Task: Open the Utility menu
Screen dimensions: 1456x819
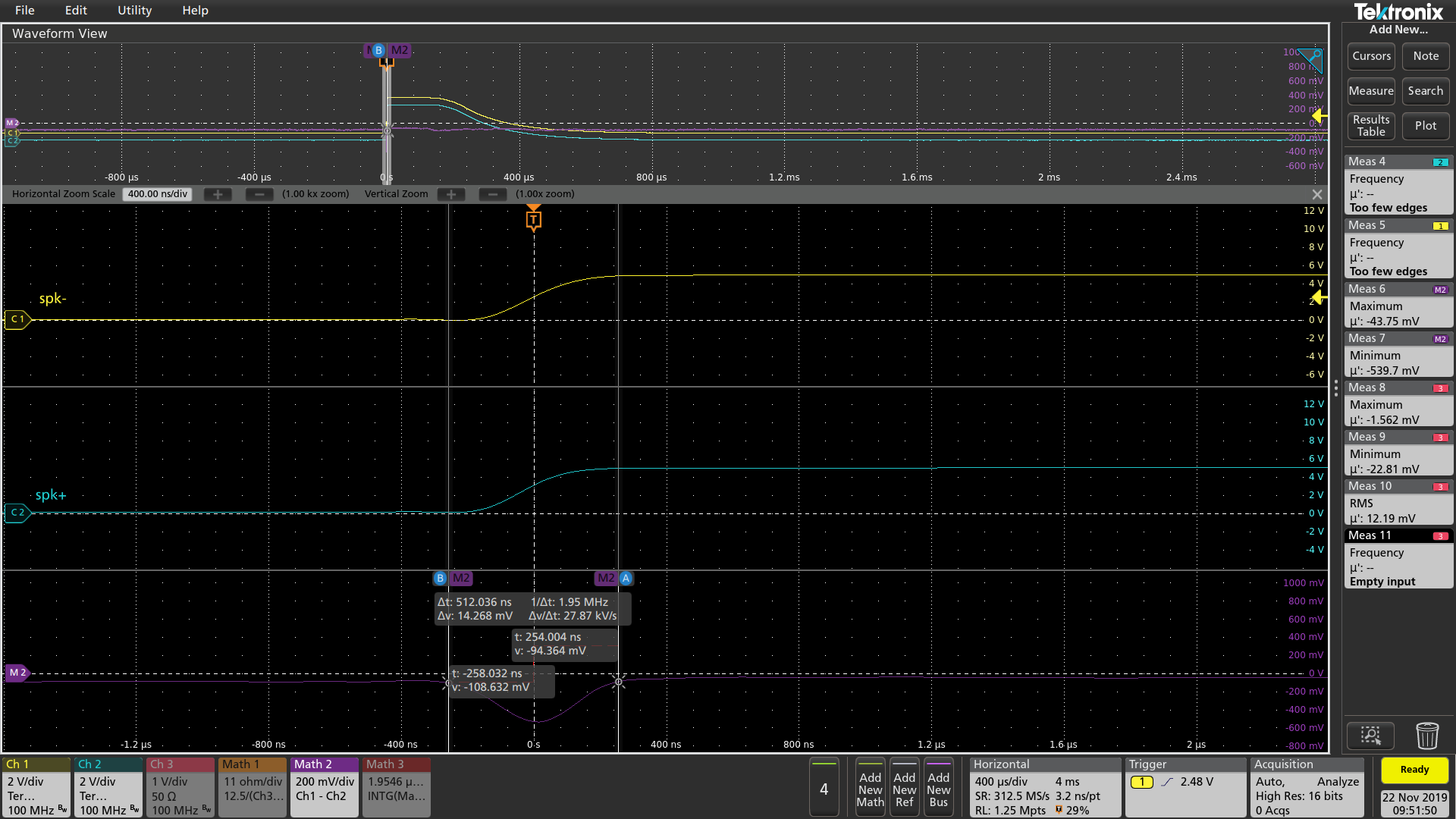Action: click(x=134, y=11)
